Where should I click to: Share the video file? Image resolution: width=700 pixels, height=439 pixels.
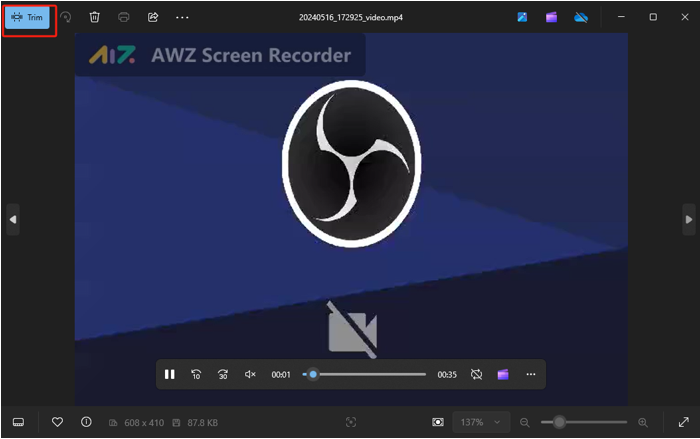[153, 17]
